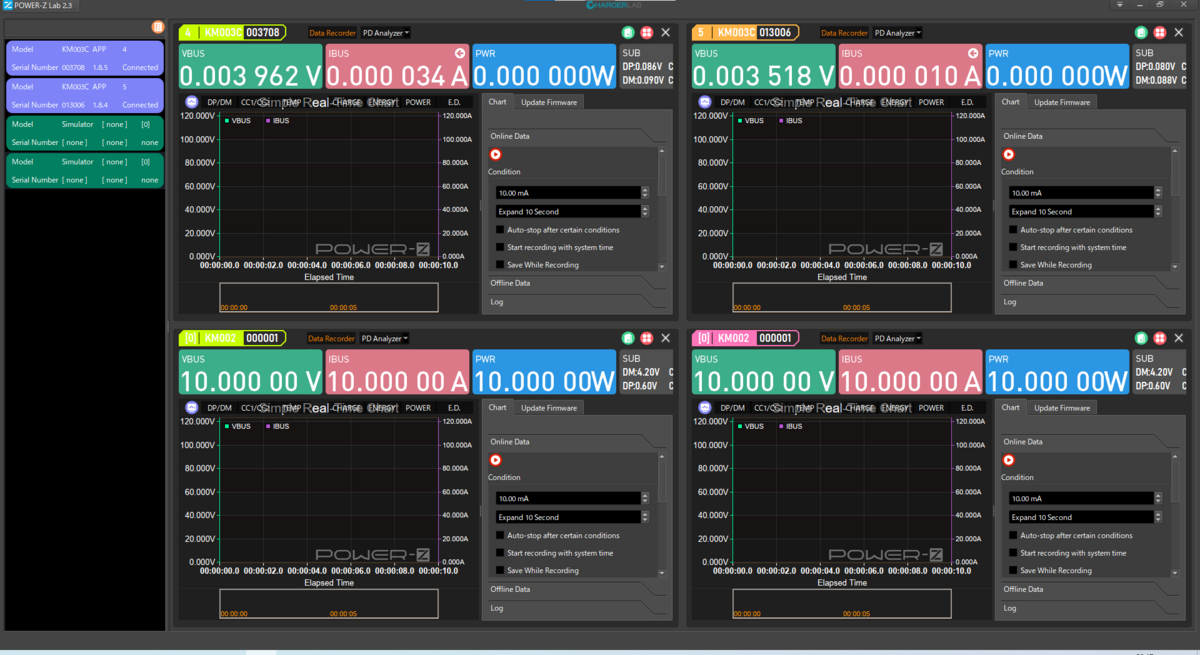Click purple chart icon in green-tagged KM002 panel
The width and height of the screenshot is (1200, 655).
click(x=192, y=408)
